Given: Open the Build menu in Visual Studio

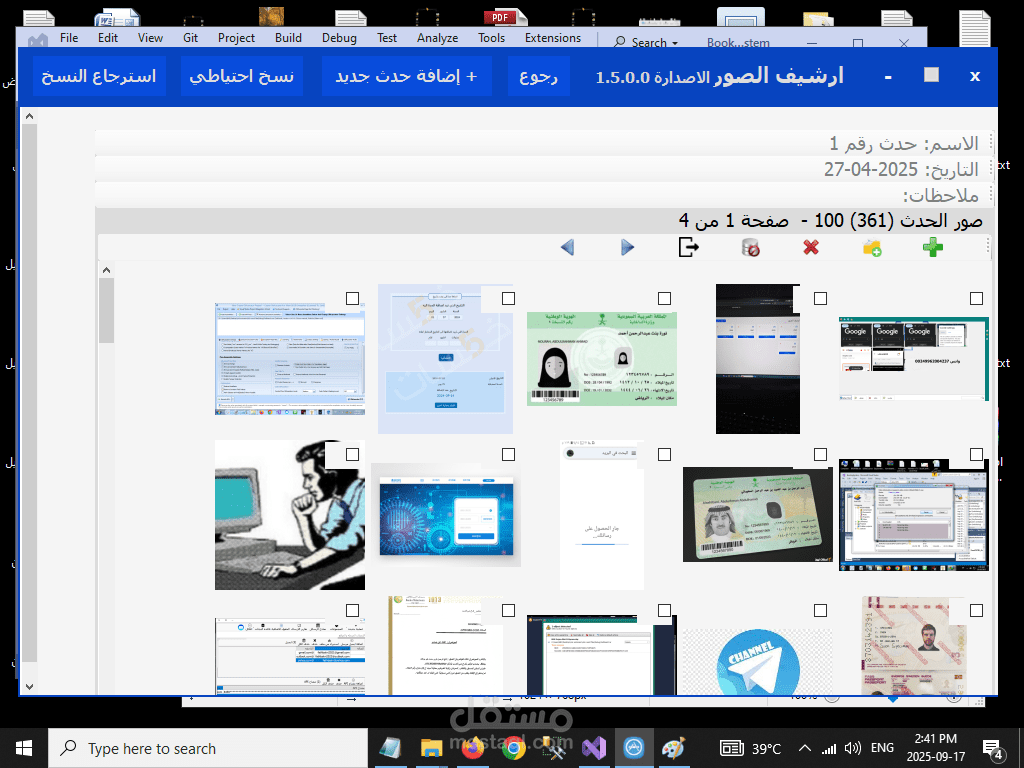Looking at the screenshot, I should click(288, 38).
